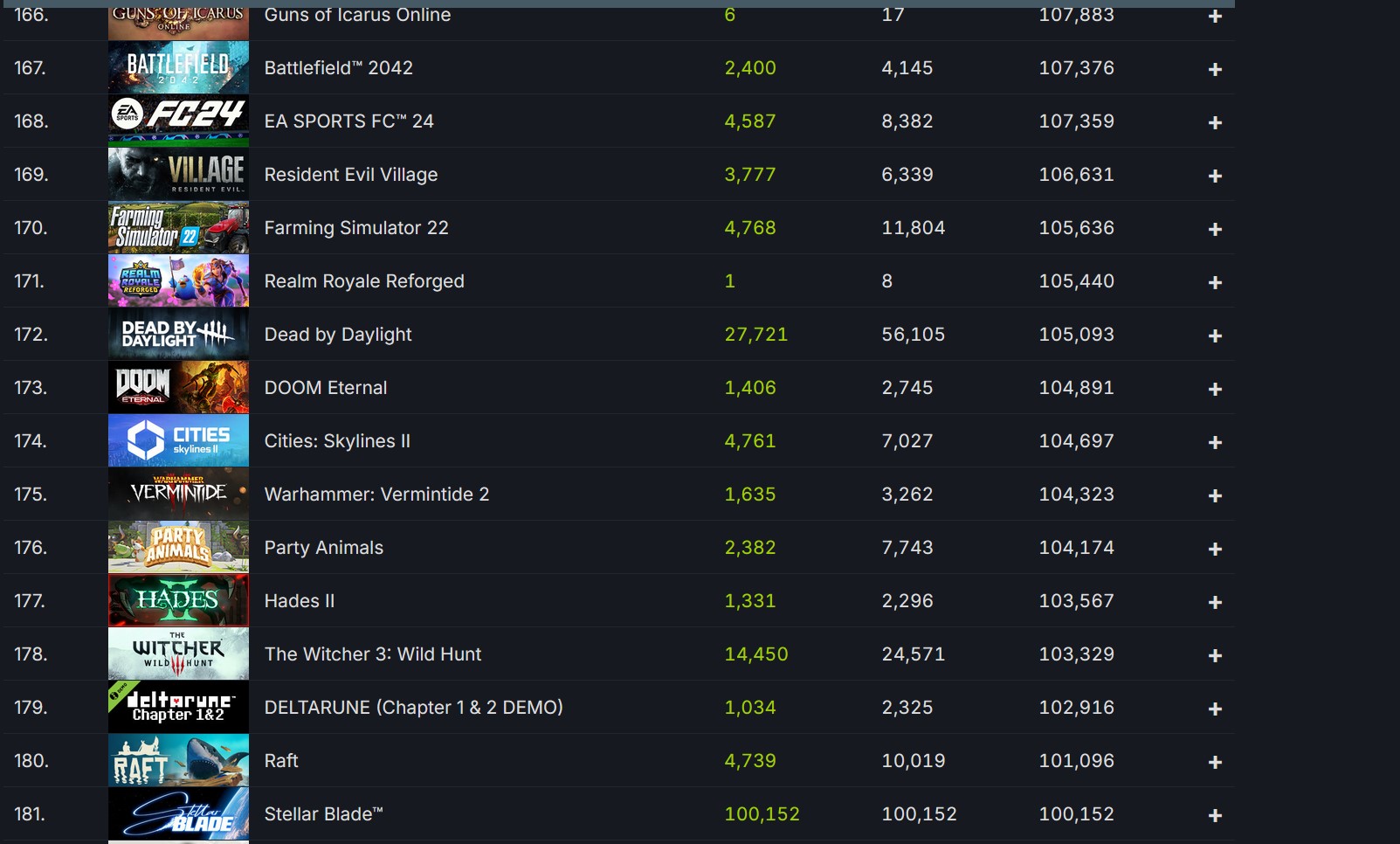Add Stellar Blade with its plus icon
Screen dimensions: 1400x844
(x=1215, y=815)
